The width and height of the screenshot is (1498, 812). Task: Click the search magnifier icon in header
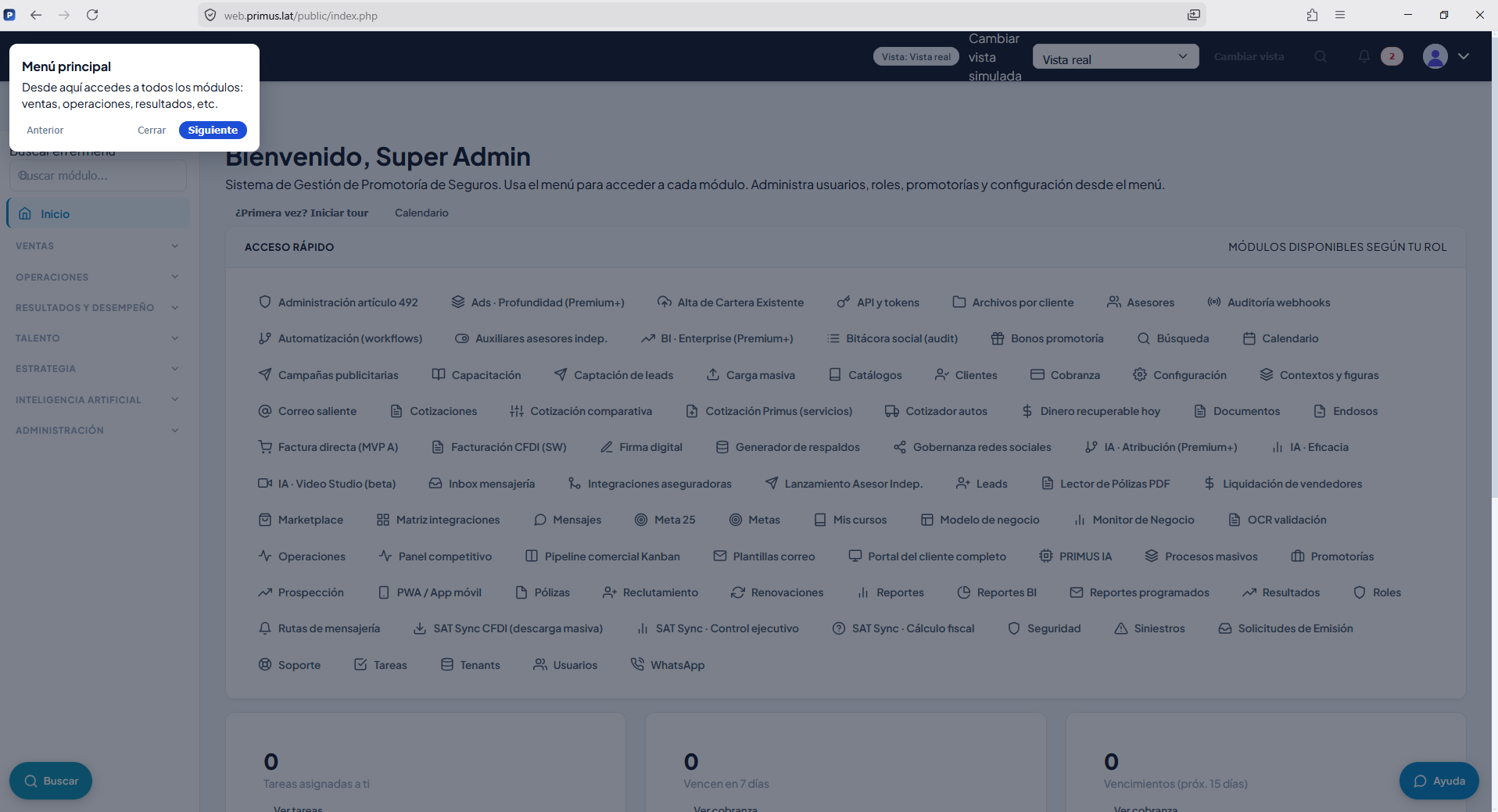pyautogui.click(x=1321, y=56)
